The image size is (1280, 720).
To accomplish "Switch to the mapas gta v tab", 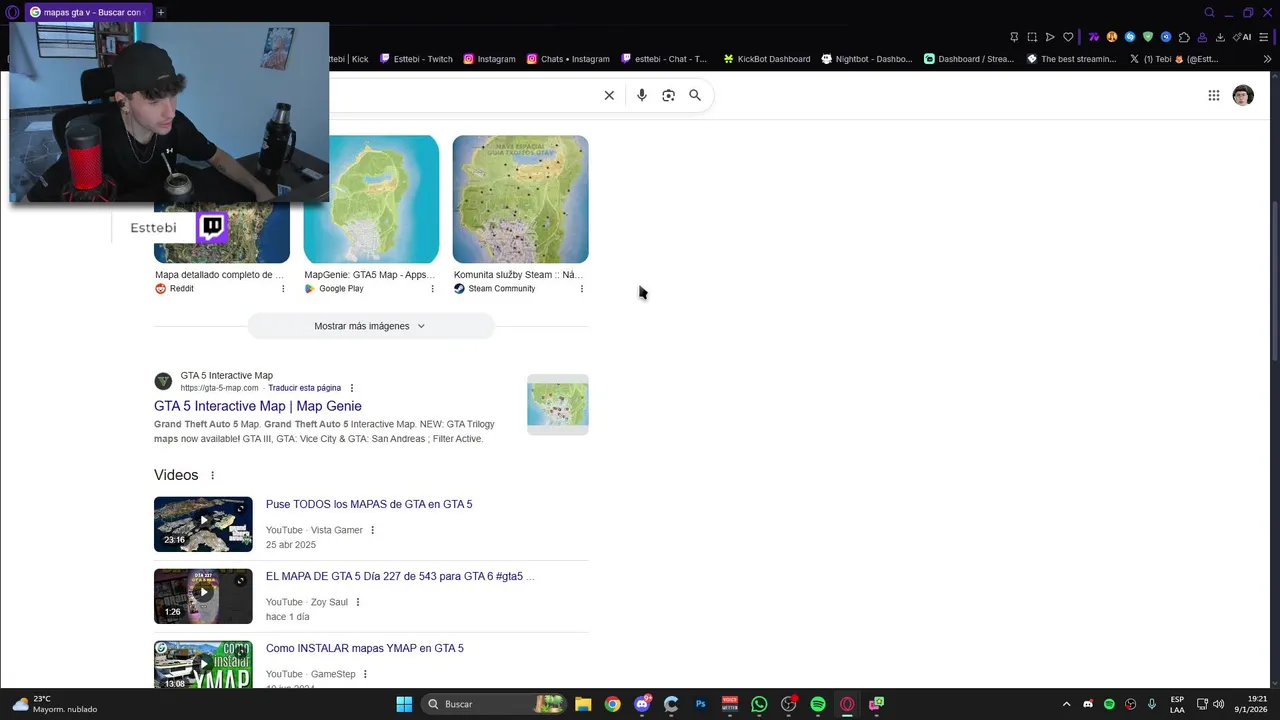I will [86, 12].
